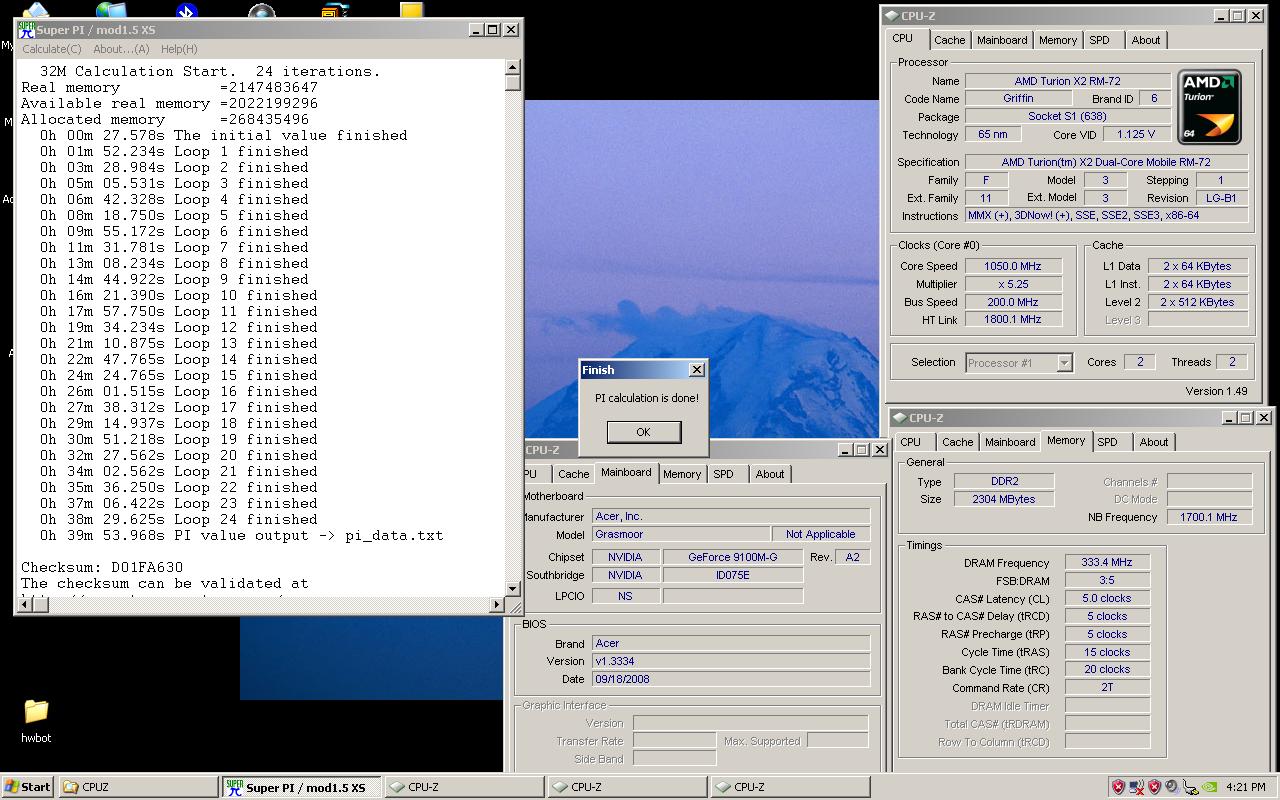Image resolution: width=1280 pixels, height=800 pixels.
Task: Click the CPU-Z taskbar button next to Super PI
Action: pyautogui.click(x=464, y=787)
